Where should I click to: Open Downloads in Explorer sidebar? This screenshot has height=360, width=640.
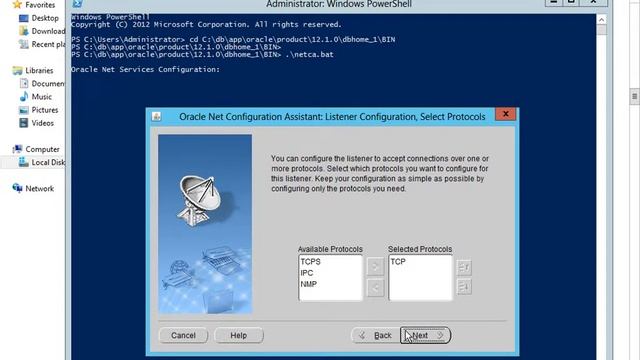(48, 31)
